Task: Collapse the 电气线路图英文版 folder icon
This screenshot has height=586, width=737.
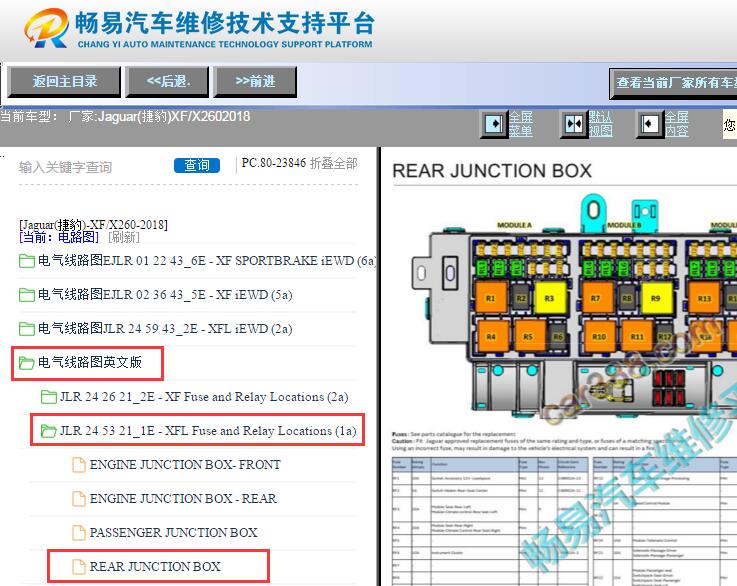Action: [x=26, y=363]
